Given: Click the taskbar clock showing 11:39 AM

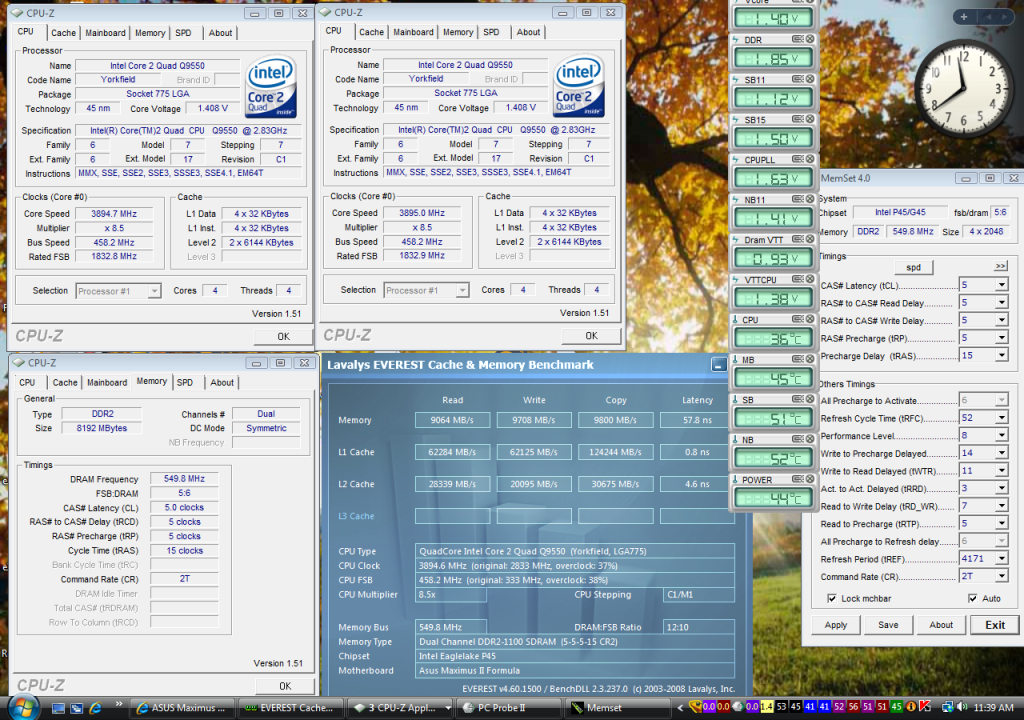Looking at the screenshot, I should point(993,707).
